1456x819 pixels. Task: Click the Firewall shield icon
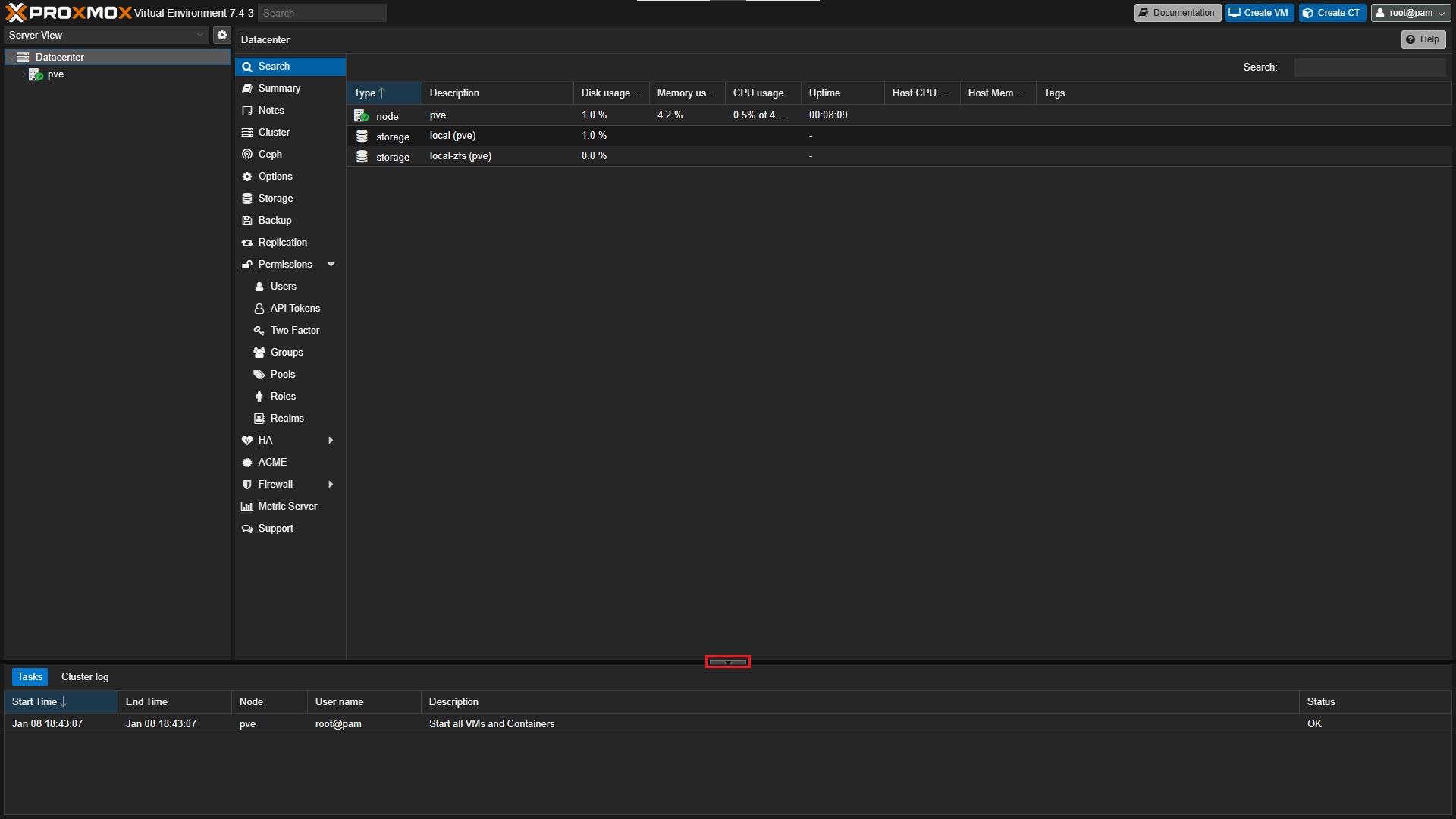(247, 484)
